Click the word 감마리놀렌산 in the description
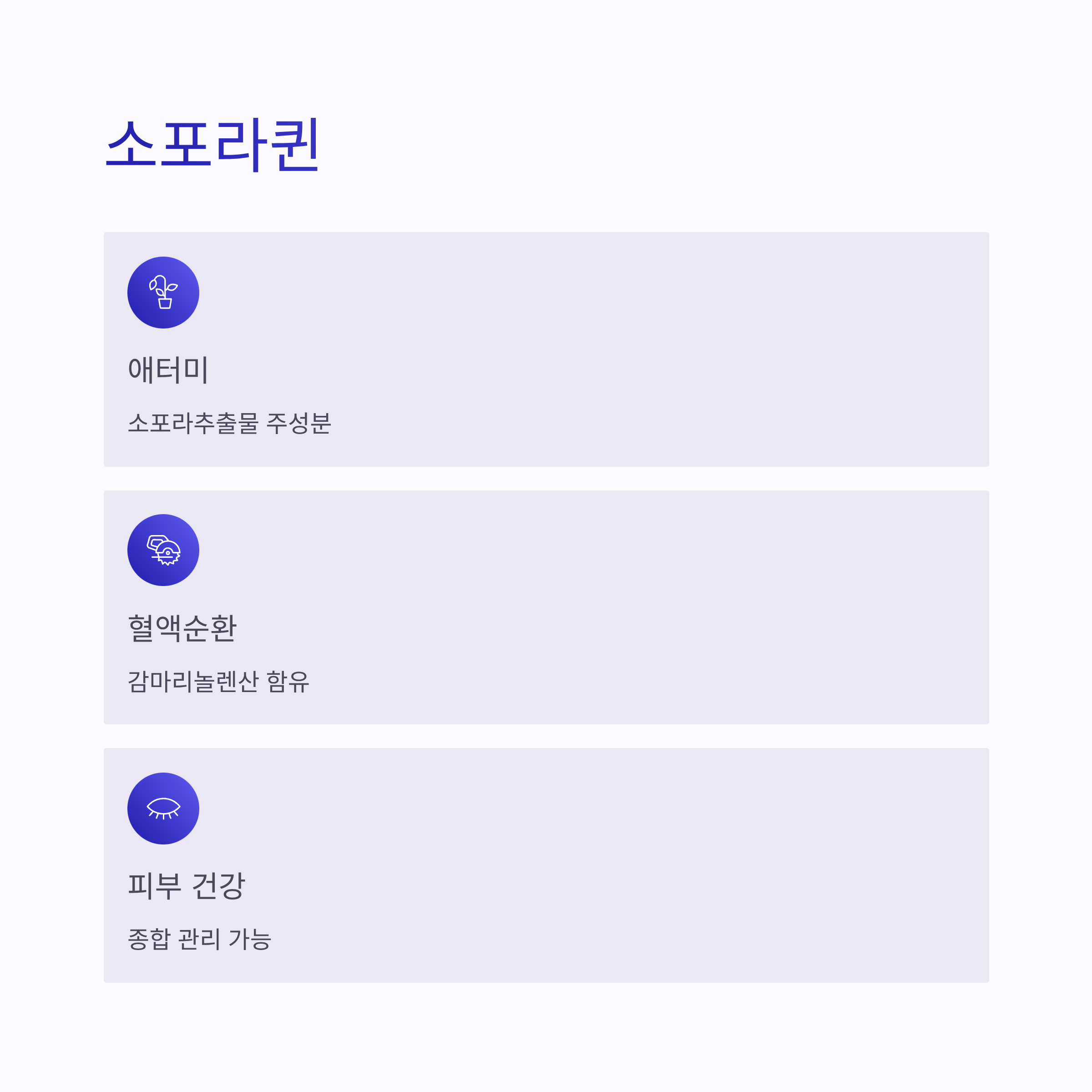1092x1092 pixels. (x=193, y=681)
